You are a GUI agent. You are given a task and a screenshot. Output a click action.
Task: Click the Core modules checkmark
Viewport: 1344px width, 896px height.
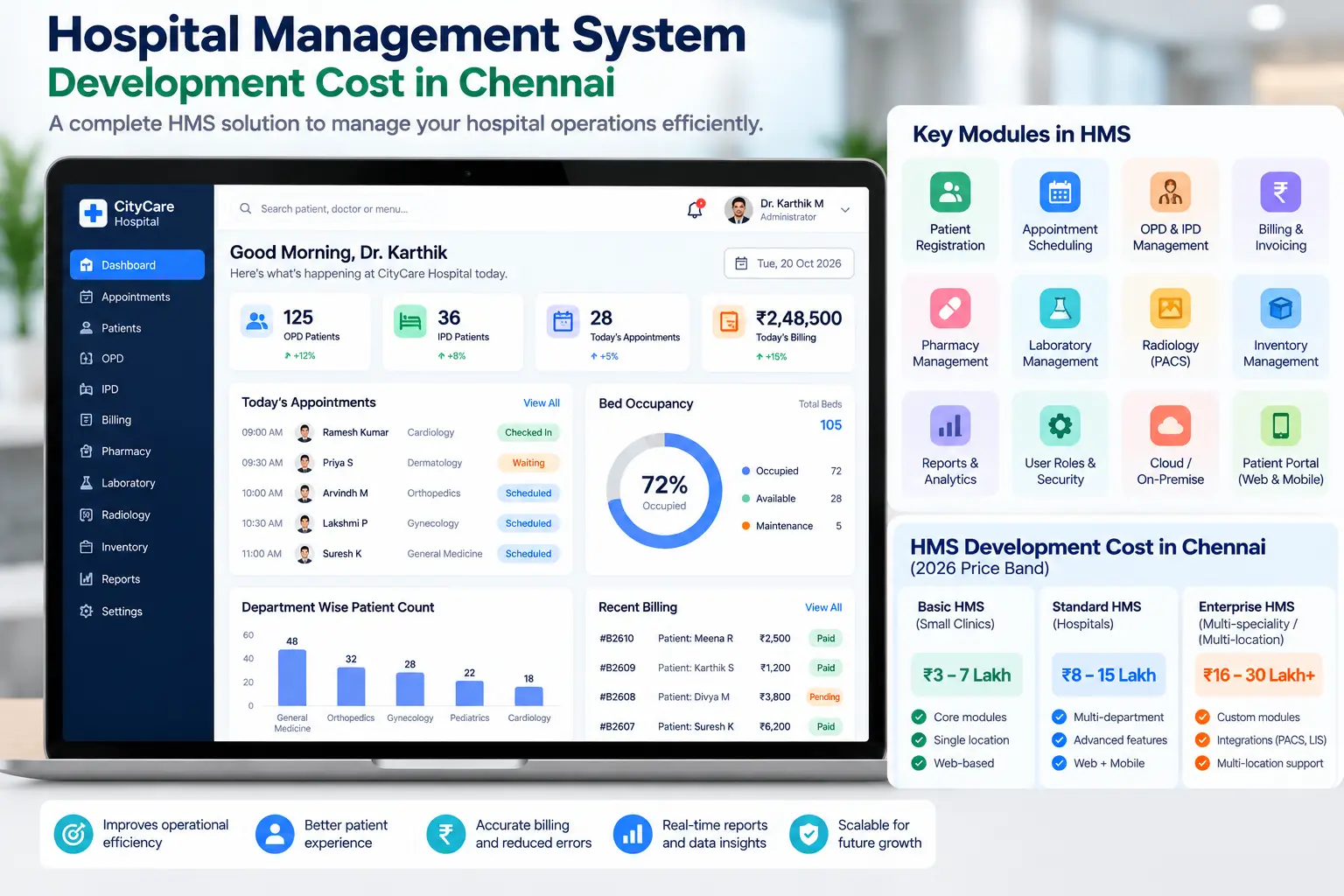(919, 717)
